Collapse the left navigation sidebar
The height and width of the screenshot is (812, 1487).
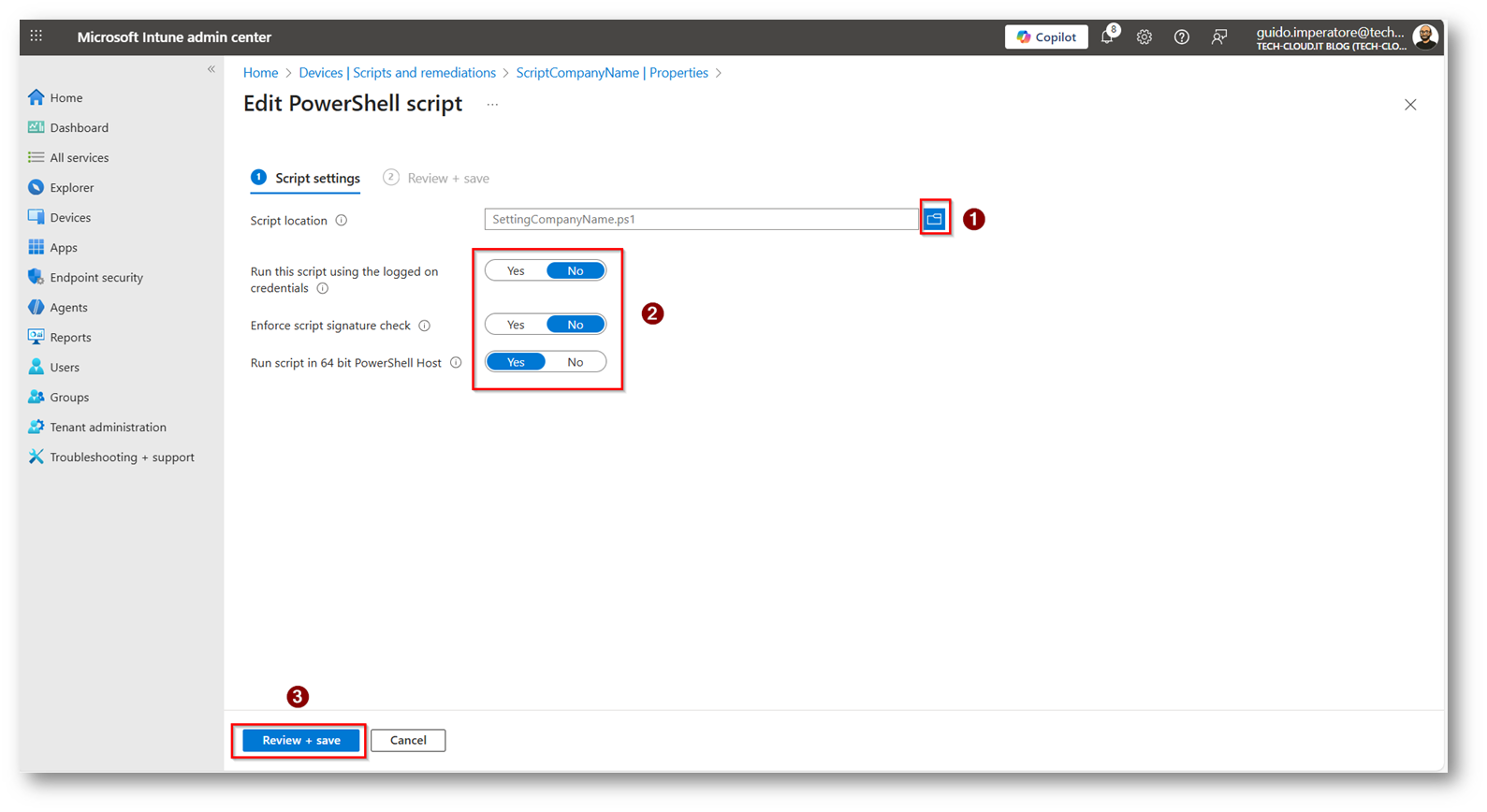coord(211,69)
